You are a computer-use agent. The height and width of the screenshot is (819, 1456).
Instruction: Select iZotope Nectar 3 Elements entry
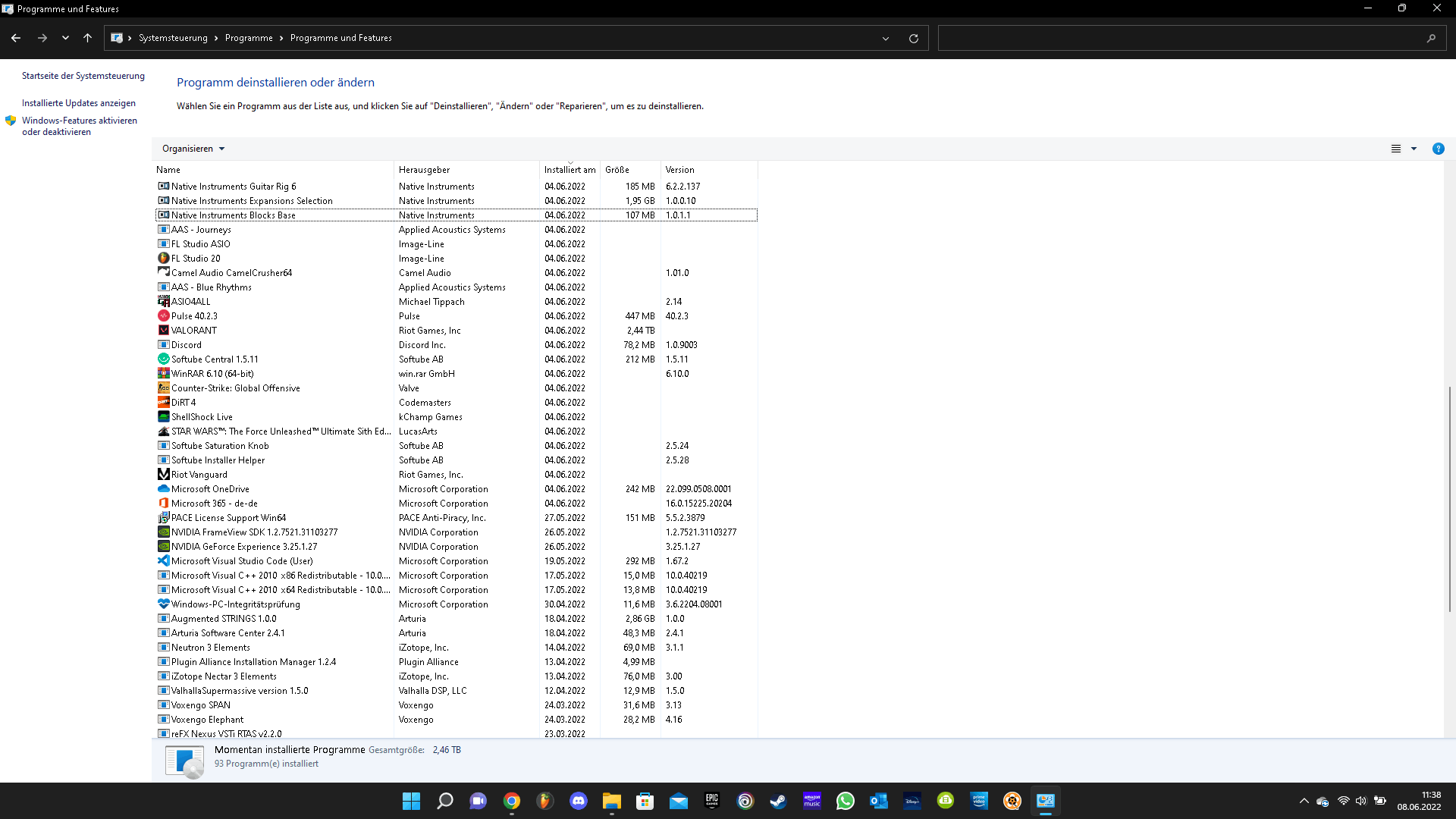pyautogui.click(x=456, y=676)
